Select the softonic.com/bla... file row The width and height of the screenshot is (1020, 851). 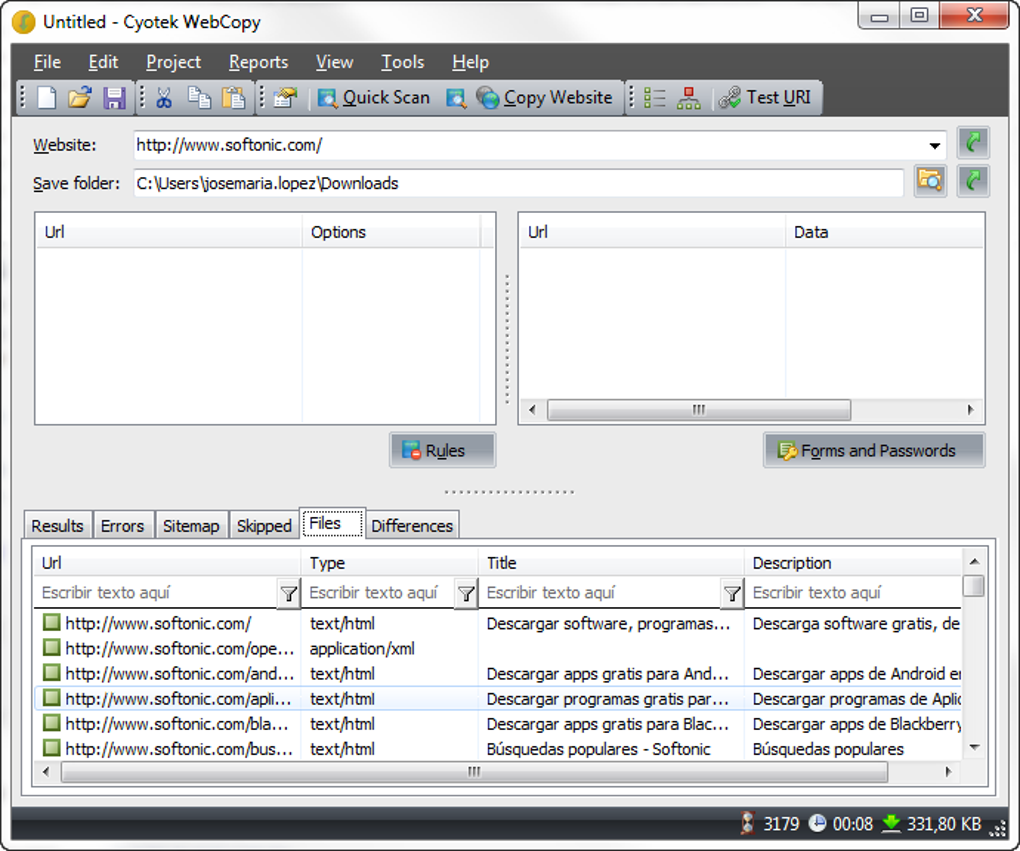click(x=498, y=723)
